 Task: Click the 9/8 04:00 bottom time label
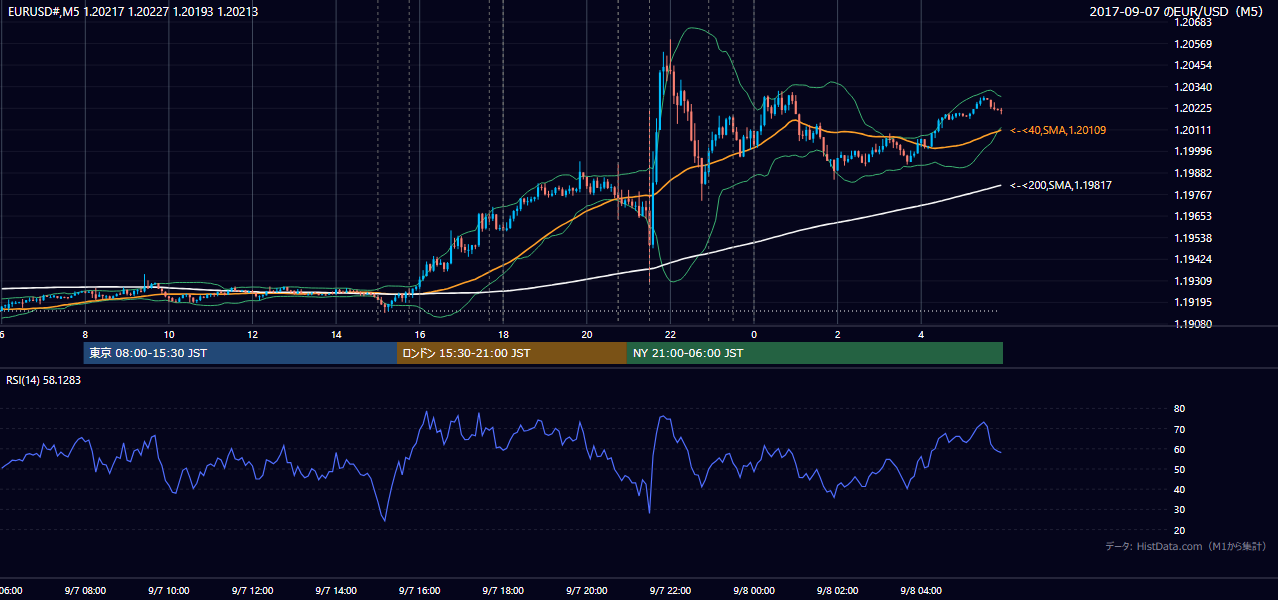point(920,591)
